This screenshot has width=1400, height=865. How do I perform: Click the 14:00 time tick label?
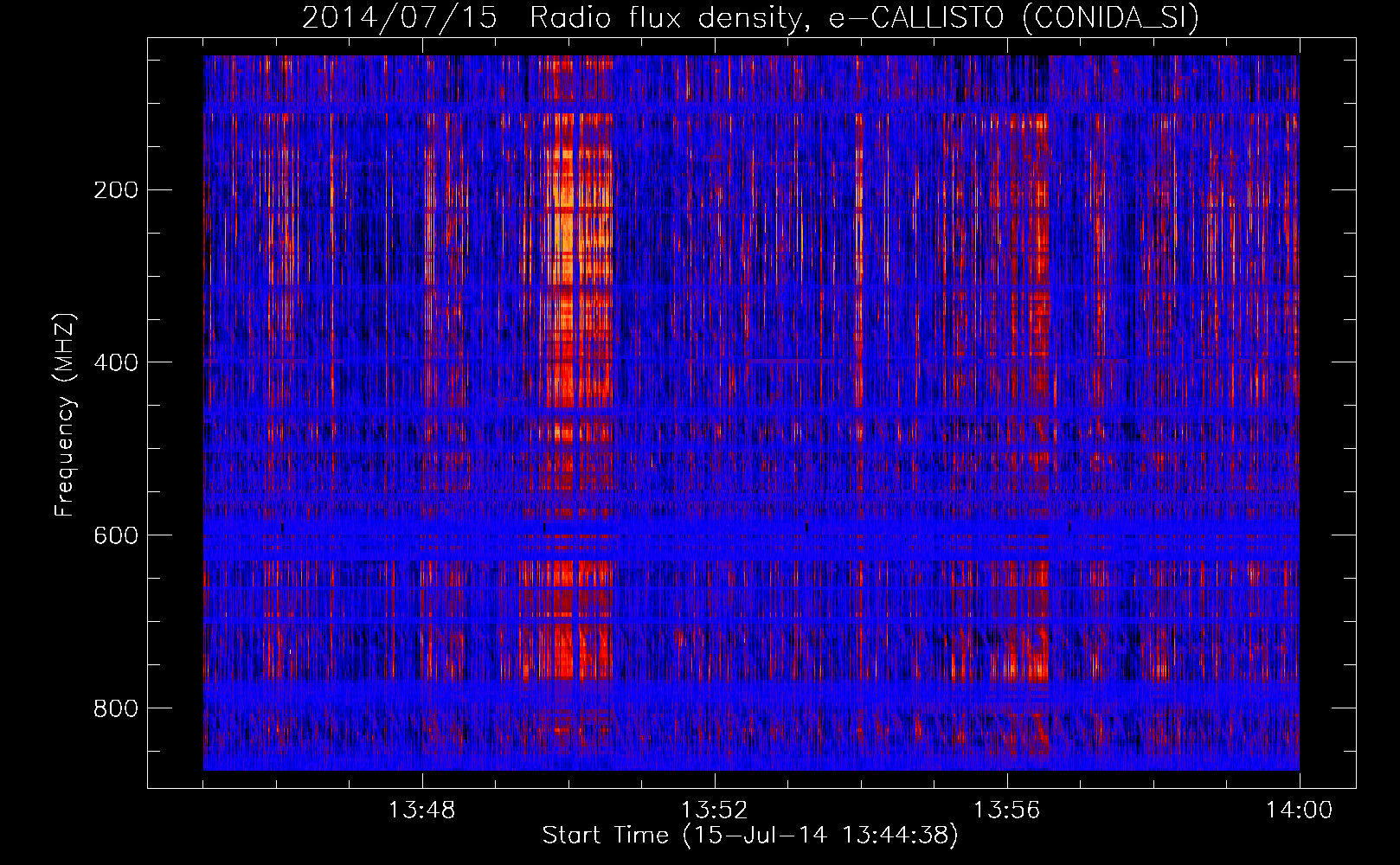tap(1299, 811)
